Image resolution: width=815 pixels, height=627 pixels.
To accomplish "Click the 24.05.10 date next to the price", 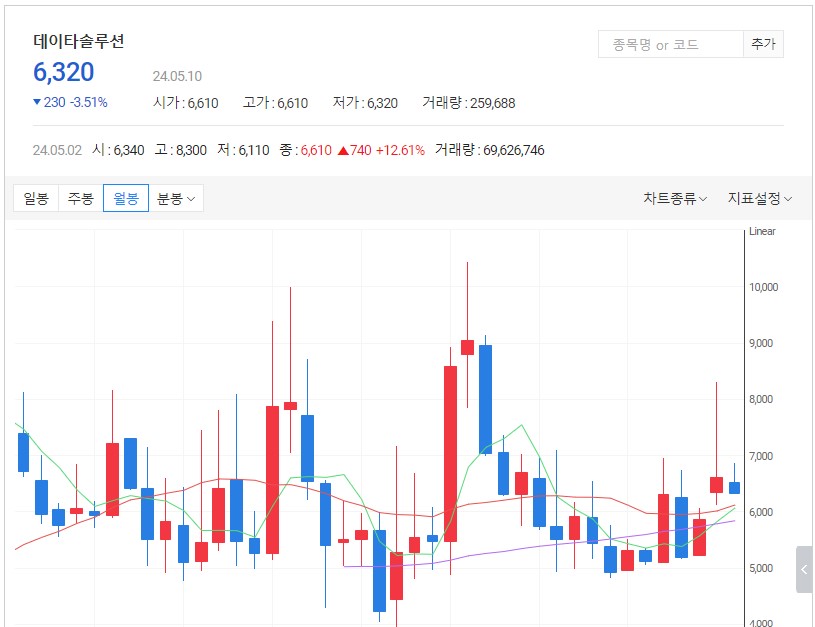I will pyautogui.click(x=178, y=76).
